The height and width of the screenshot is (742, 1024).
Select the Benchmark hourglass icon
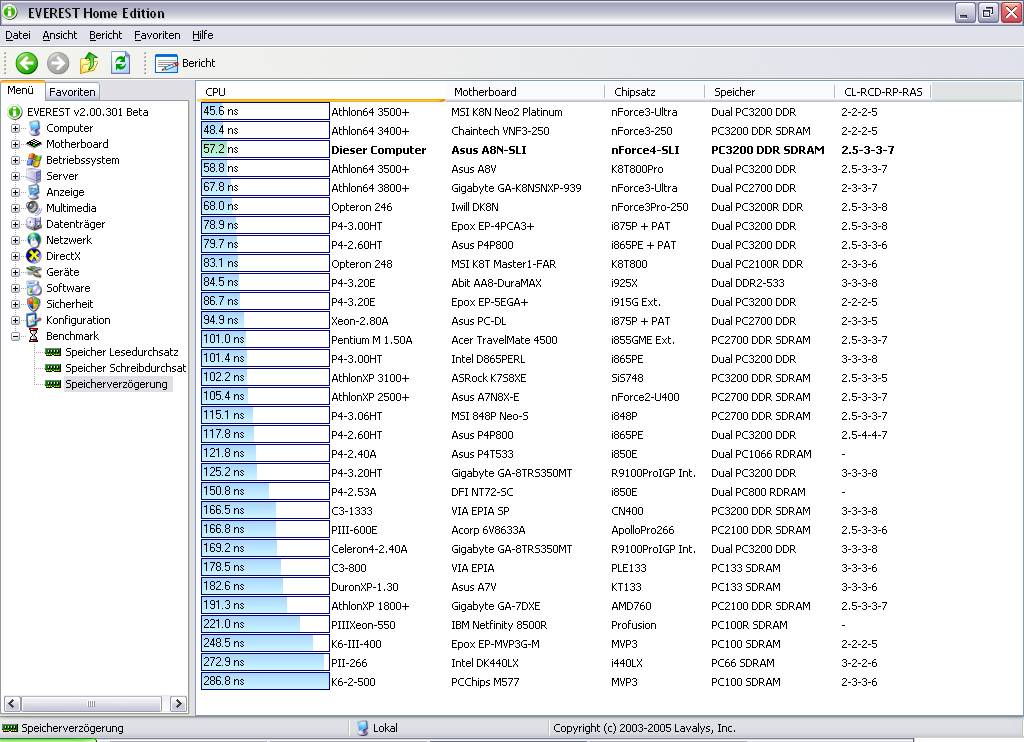click(x=34, y=336)
